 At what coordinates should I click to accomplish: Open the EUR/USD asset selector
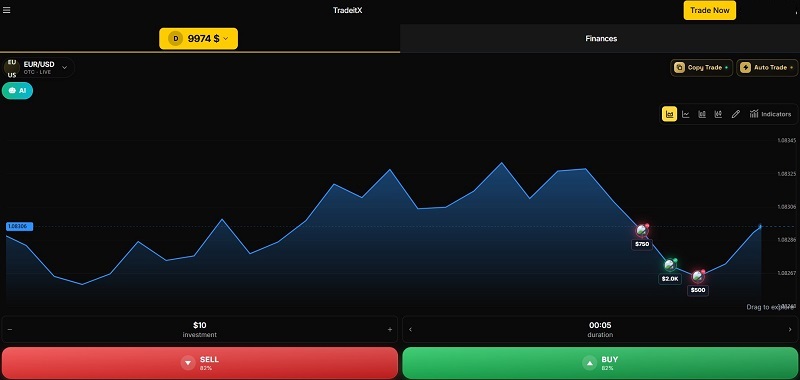point(39,67)
